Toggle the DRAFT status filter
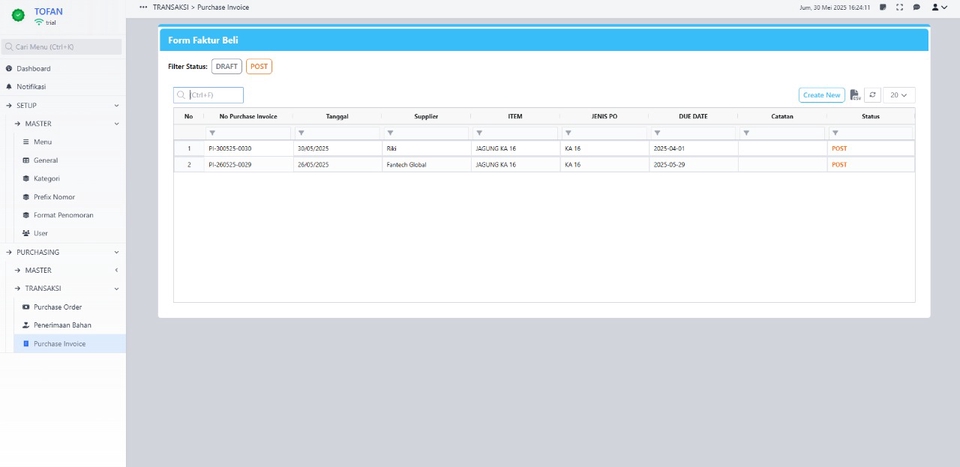The image size is (960, 467). point(227,67)
